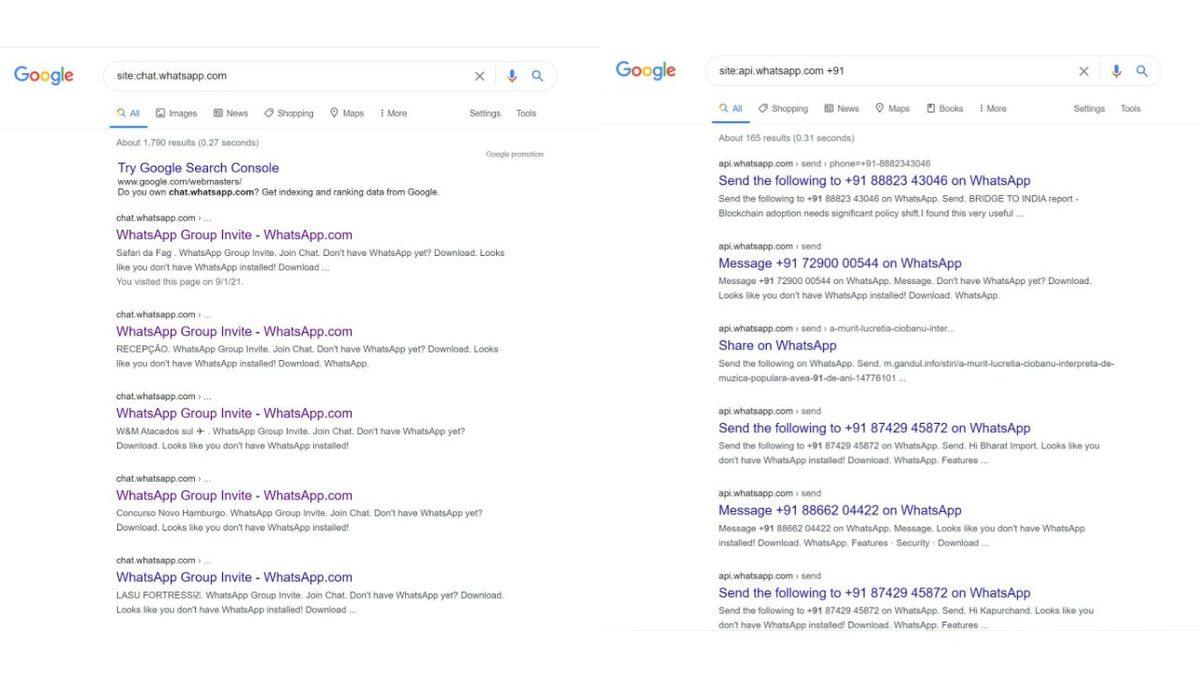Click the Google logo on the right page
Image resolution: width=1200 pixels, height=675 pixels.
[645, 70]
